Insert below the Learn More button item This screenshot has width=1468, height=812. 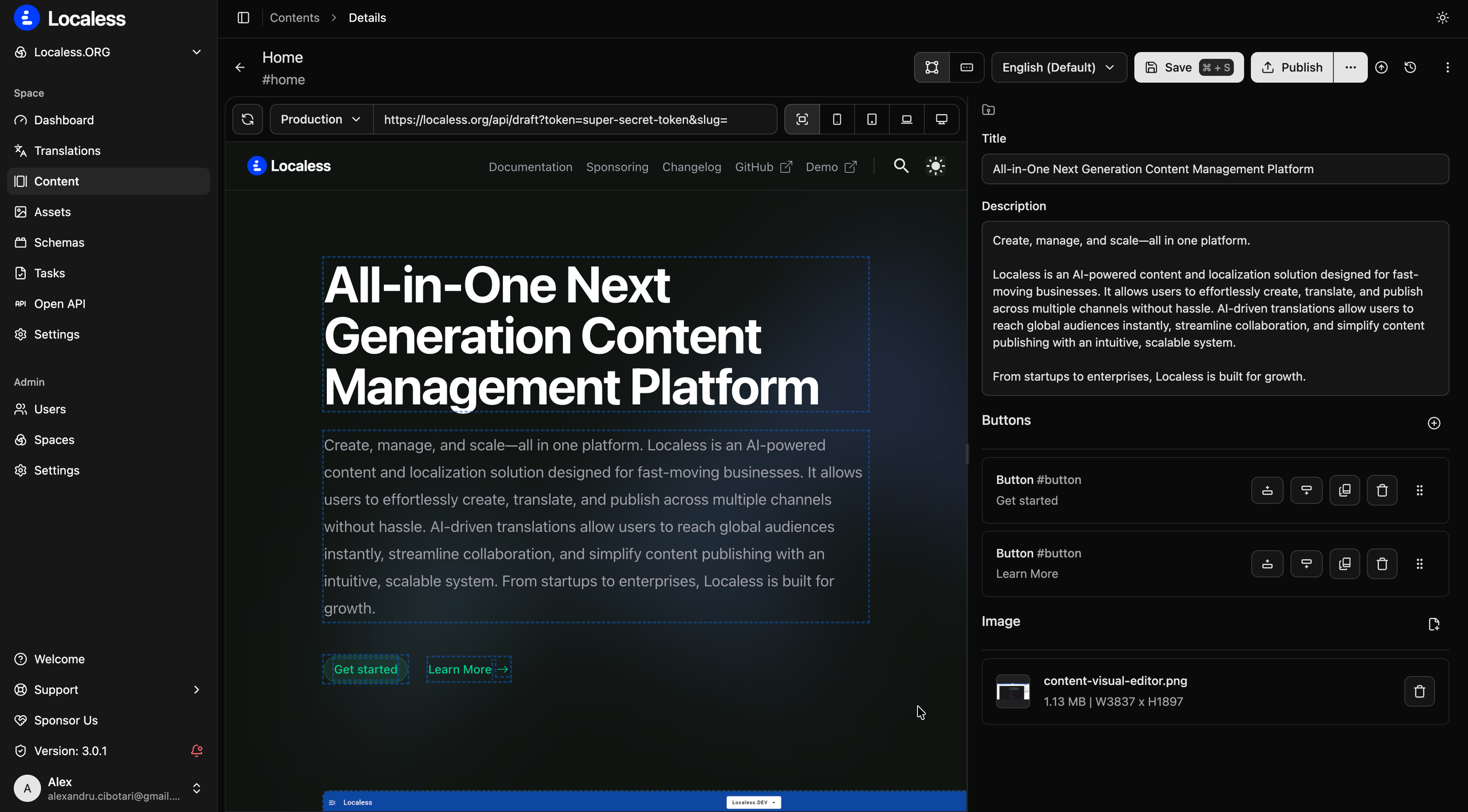[1306, 564]
